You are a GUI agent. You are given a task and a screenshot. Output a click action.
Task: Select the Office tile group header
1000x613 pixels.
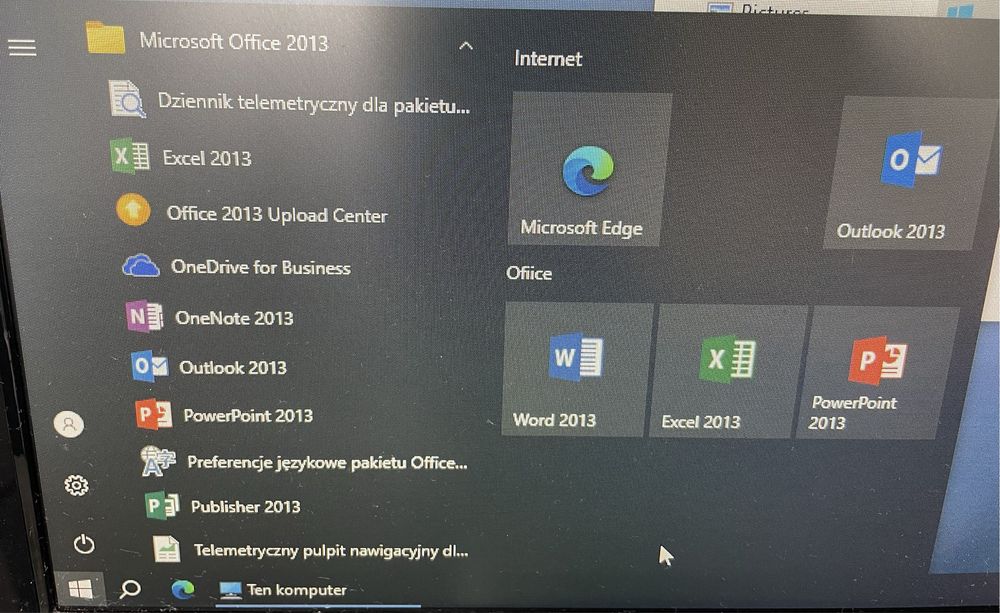pos(529,273)
